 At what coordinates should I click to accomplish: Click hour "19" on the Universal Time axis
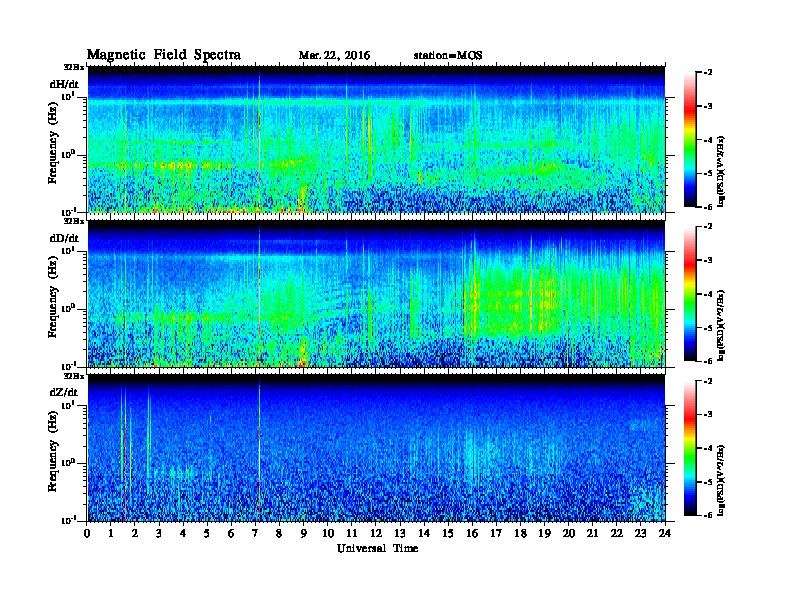(x=544, y=533)
